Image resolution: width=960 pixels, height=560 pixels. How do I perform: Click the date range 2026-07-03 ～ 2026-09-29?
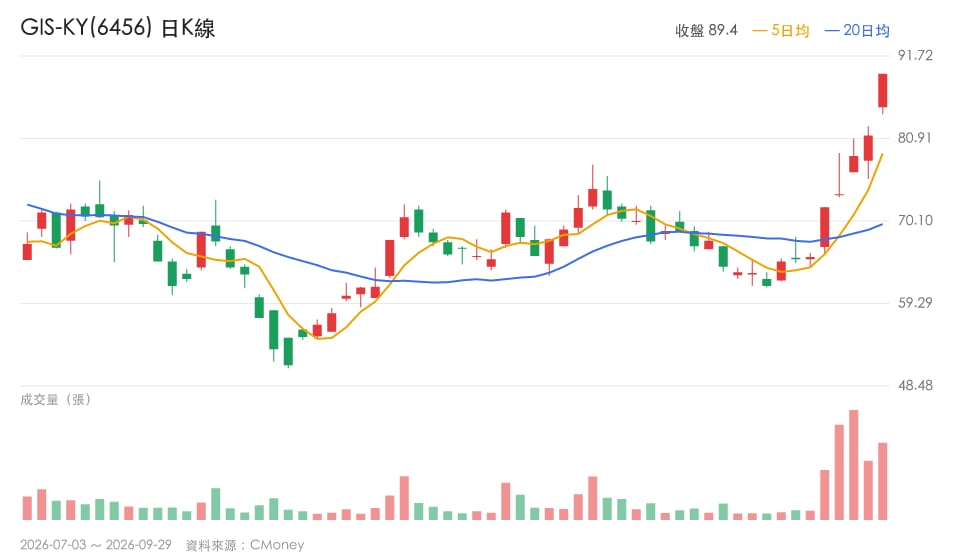(x=96, y=545)
